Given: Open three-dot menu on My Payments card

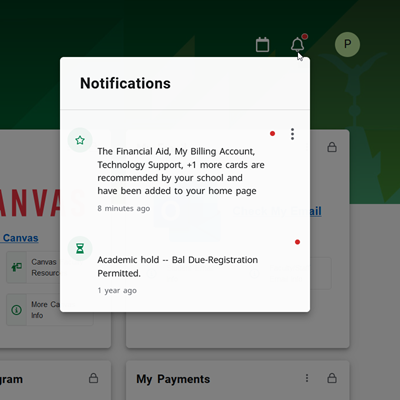Looking at the screenshot, I should click(307, 378).
